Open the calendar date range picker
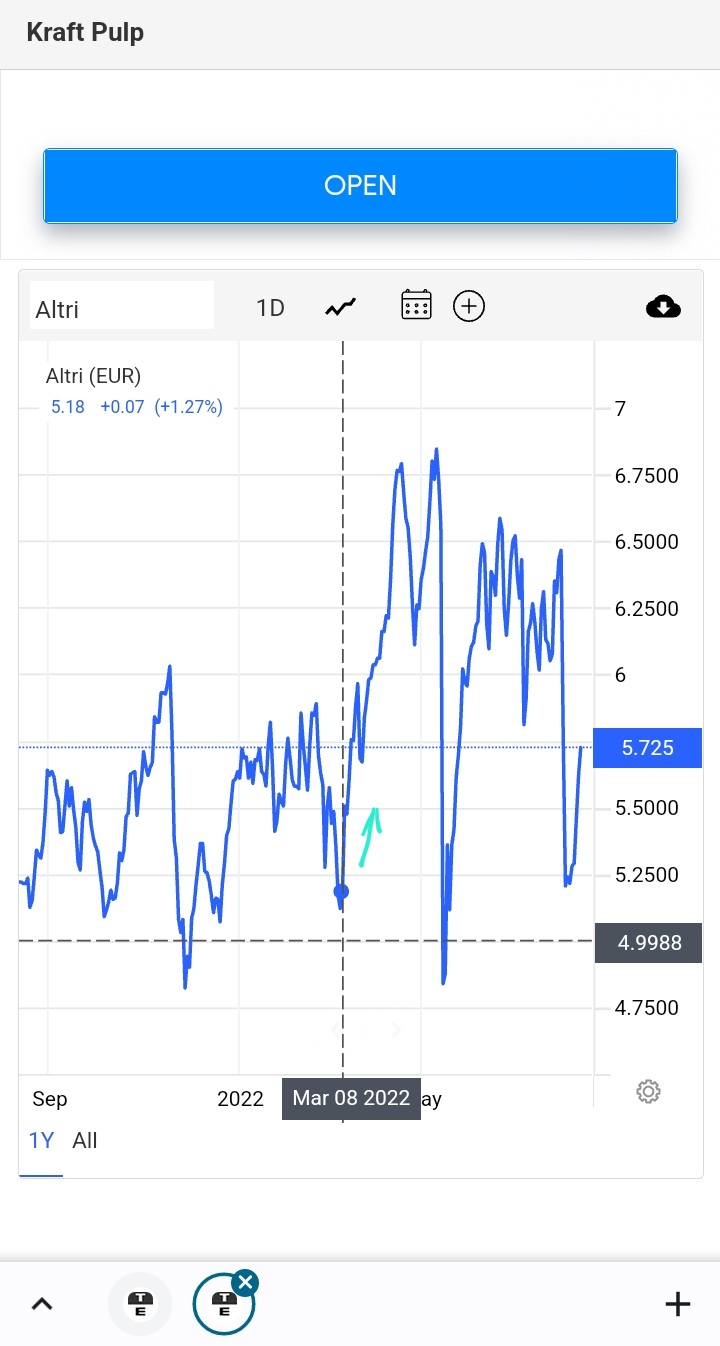720x1346 pixels. point(416,305)
